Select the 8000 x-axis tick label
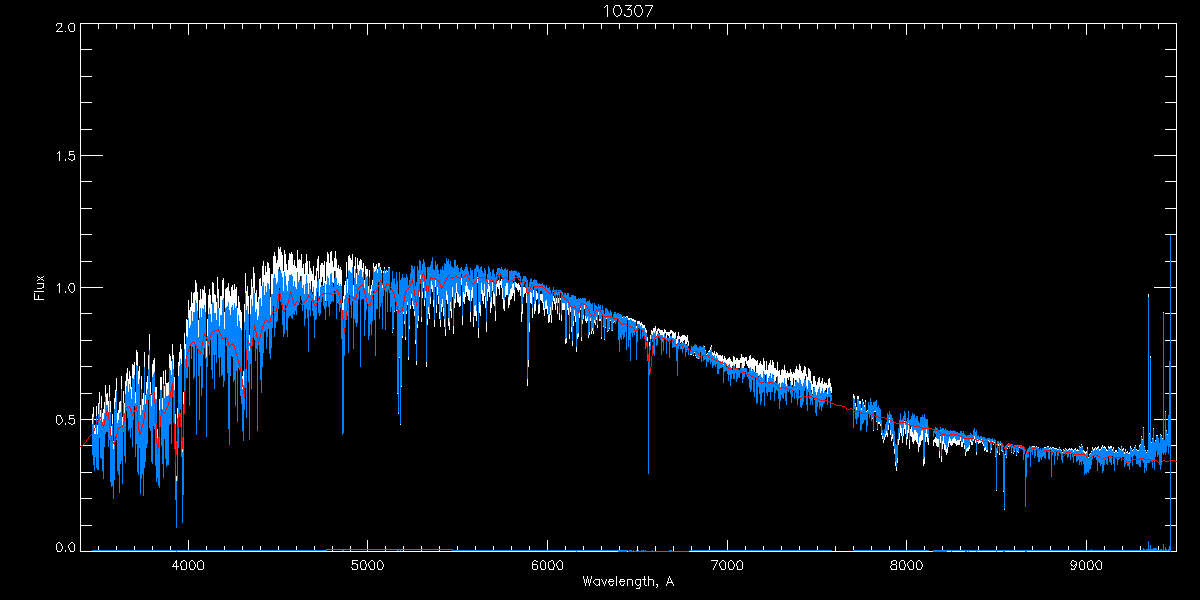1200x600 pixels. [906, 565]
